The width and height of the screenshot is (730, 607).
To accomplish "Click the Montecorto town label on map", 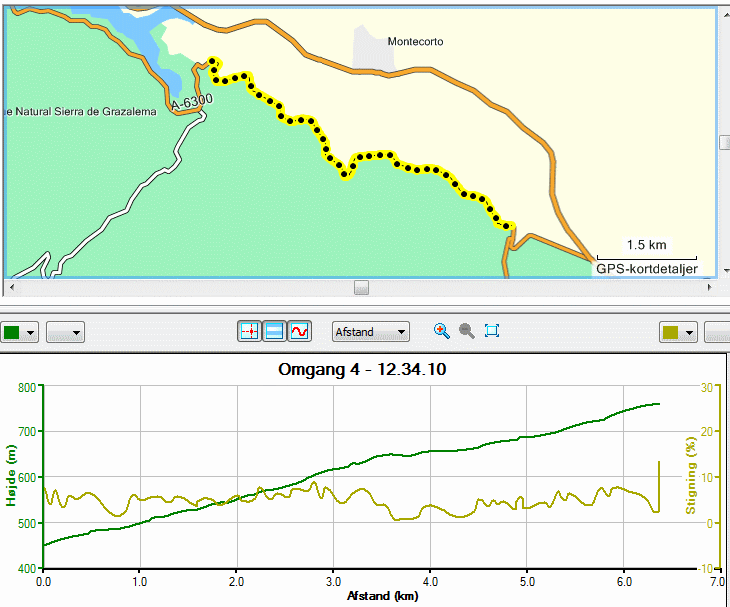I will tap(415, 41).
